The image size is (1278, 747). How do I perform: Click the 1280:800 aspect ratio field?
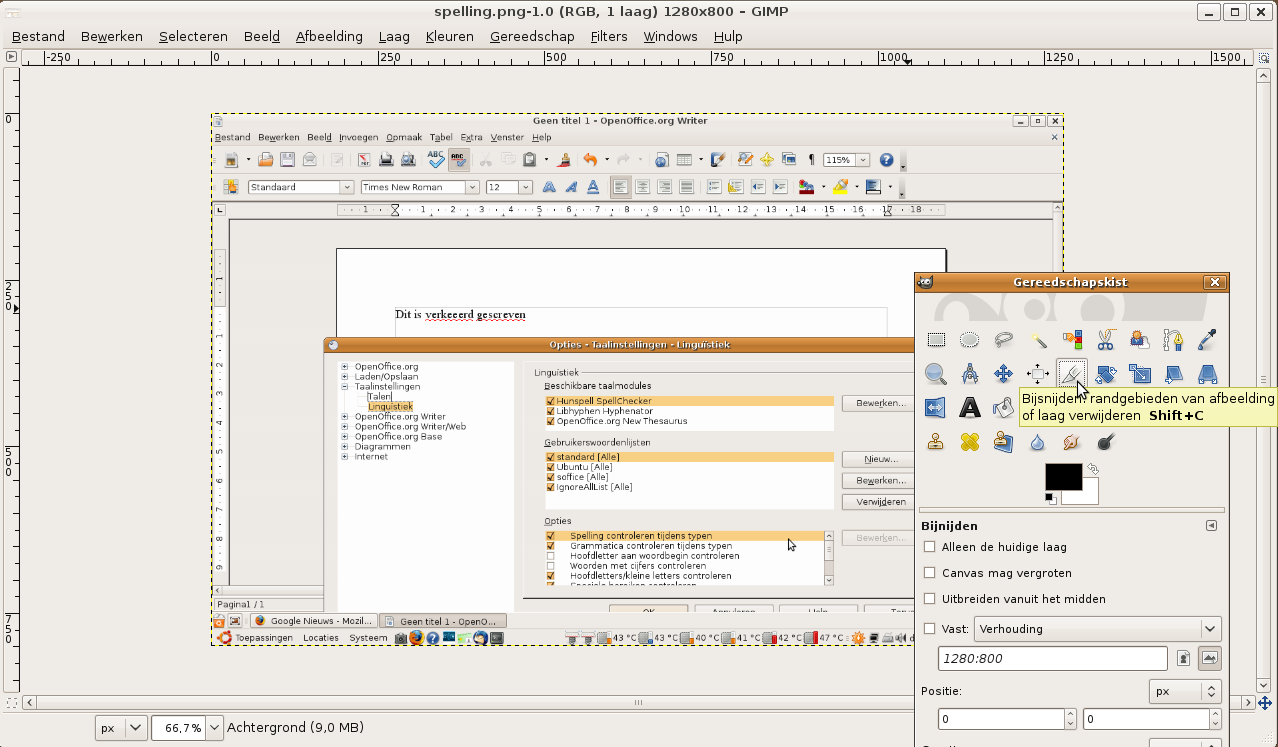click(x=1052, y=658)
